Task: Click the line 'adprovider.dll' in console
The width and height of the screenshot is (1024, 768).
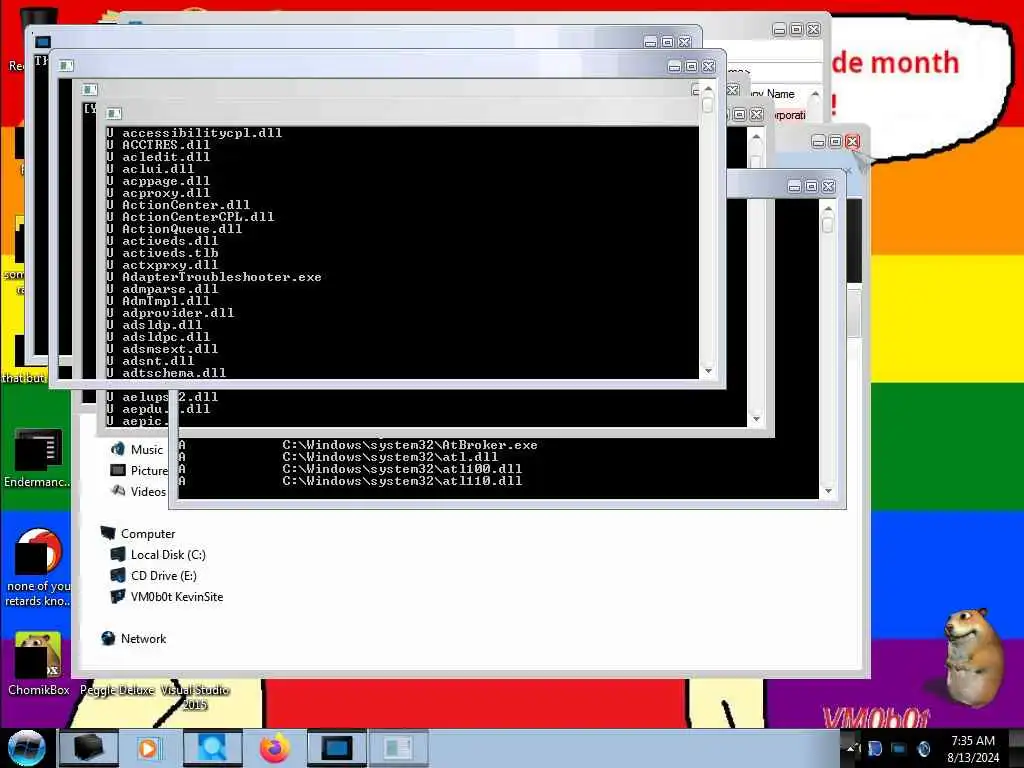Action: point(178,313)
